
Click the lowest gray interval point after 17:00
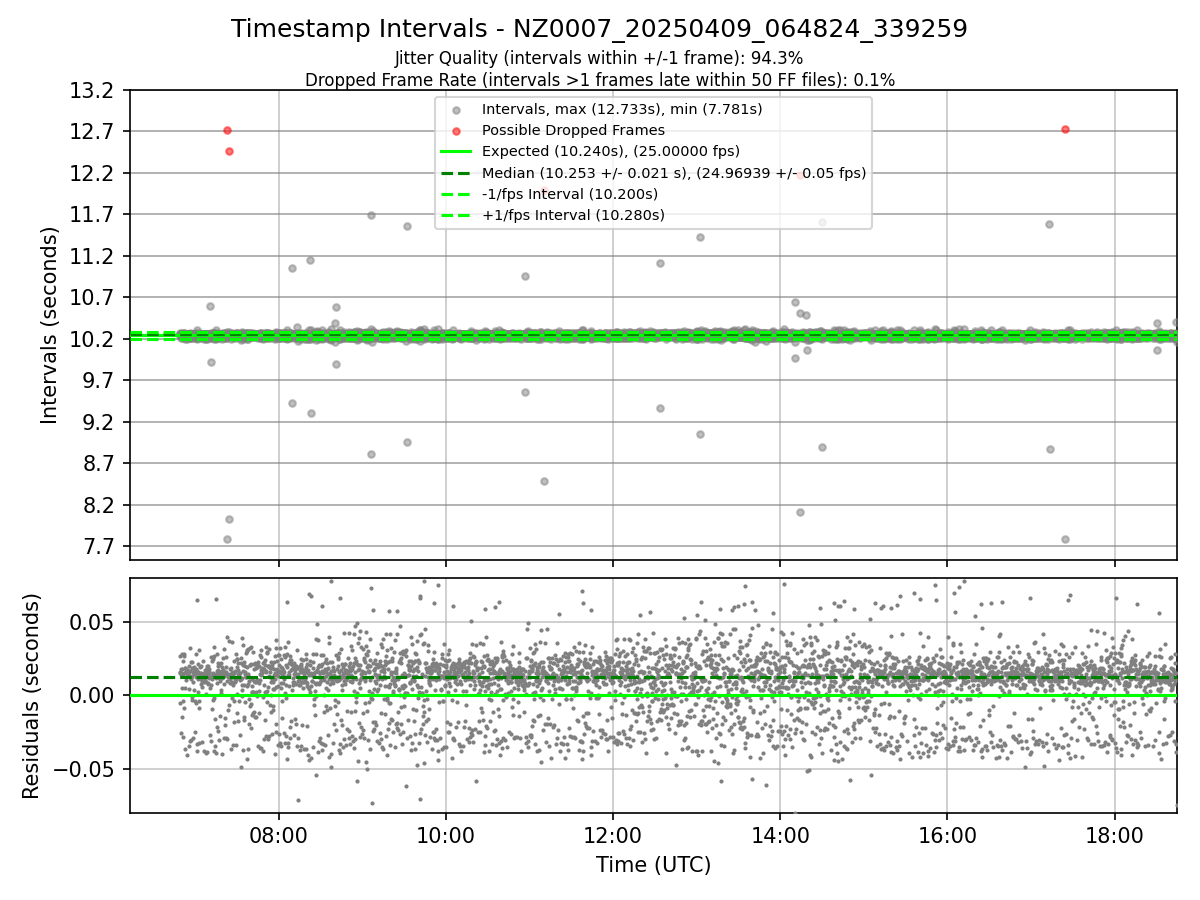click(1065, 539)
